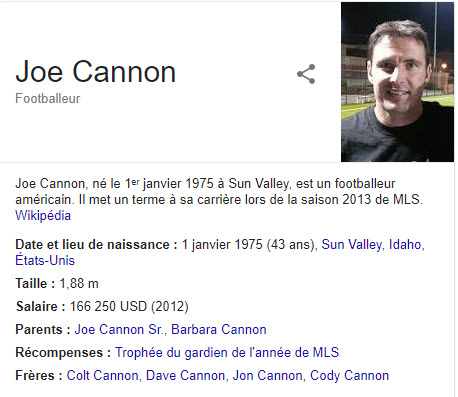Viewport: 458px width, 397px height.
Task: Click the Taille value 1,88 m
Action: pyautogui.click(x=79, y=284)
